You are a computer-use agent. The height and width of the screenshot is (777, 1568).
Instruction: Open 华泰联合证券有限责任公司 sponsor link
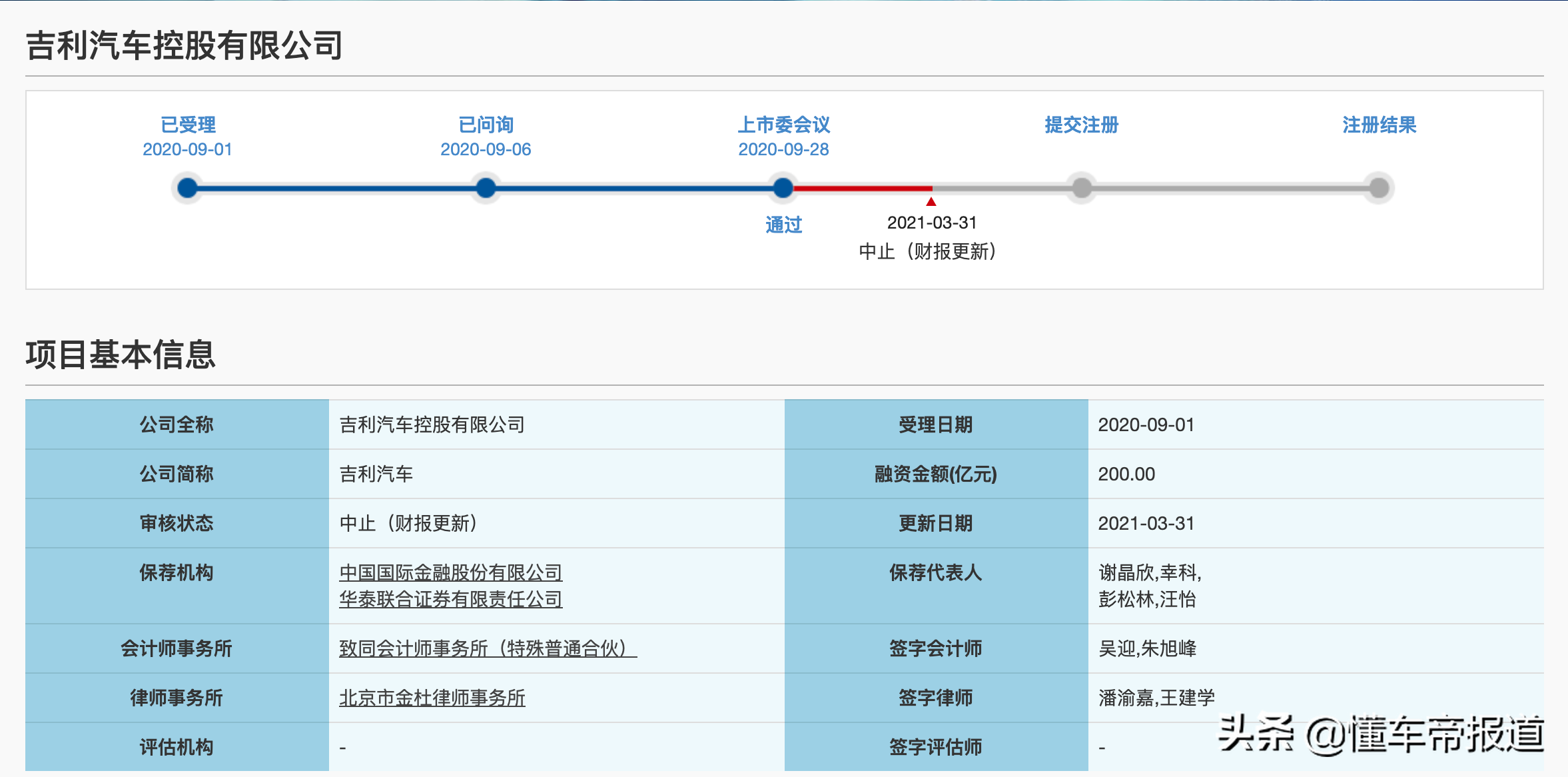coord(451,599)
